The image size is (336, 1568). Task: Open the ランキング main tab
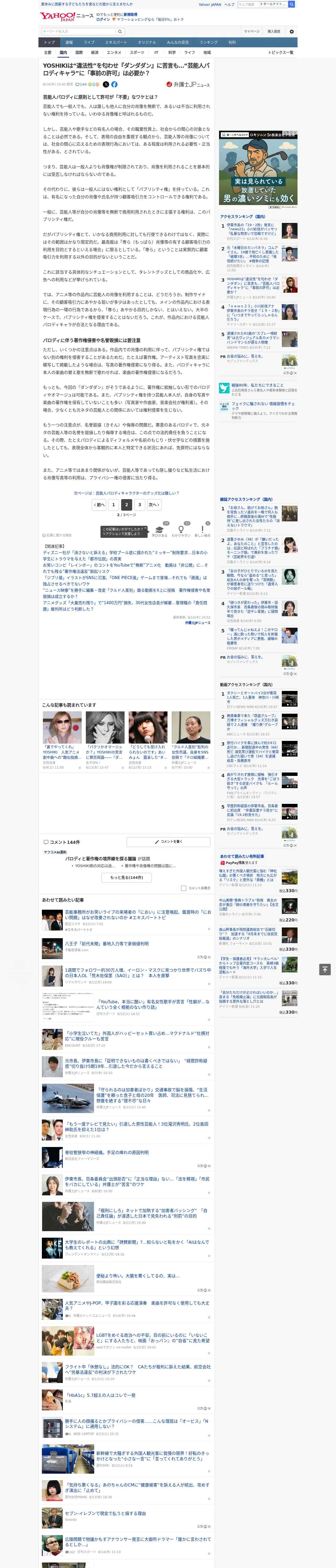pos(209,43)
